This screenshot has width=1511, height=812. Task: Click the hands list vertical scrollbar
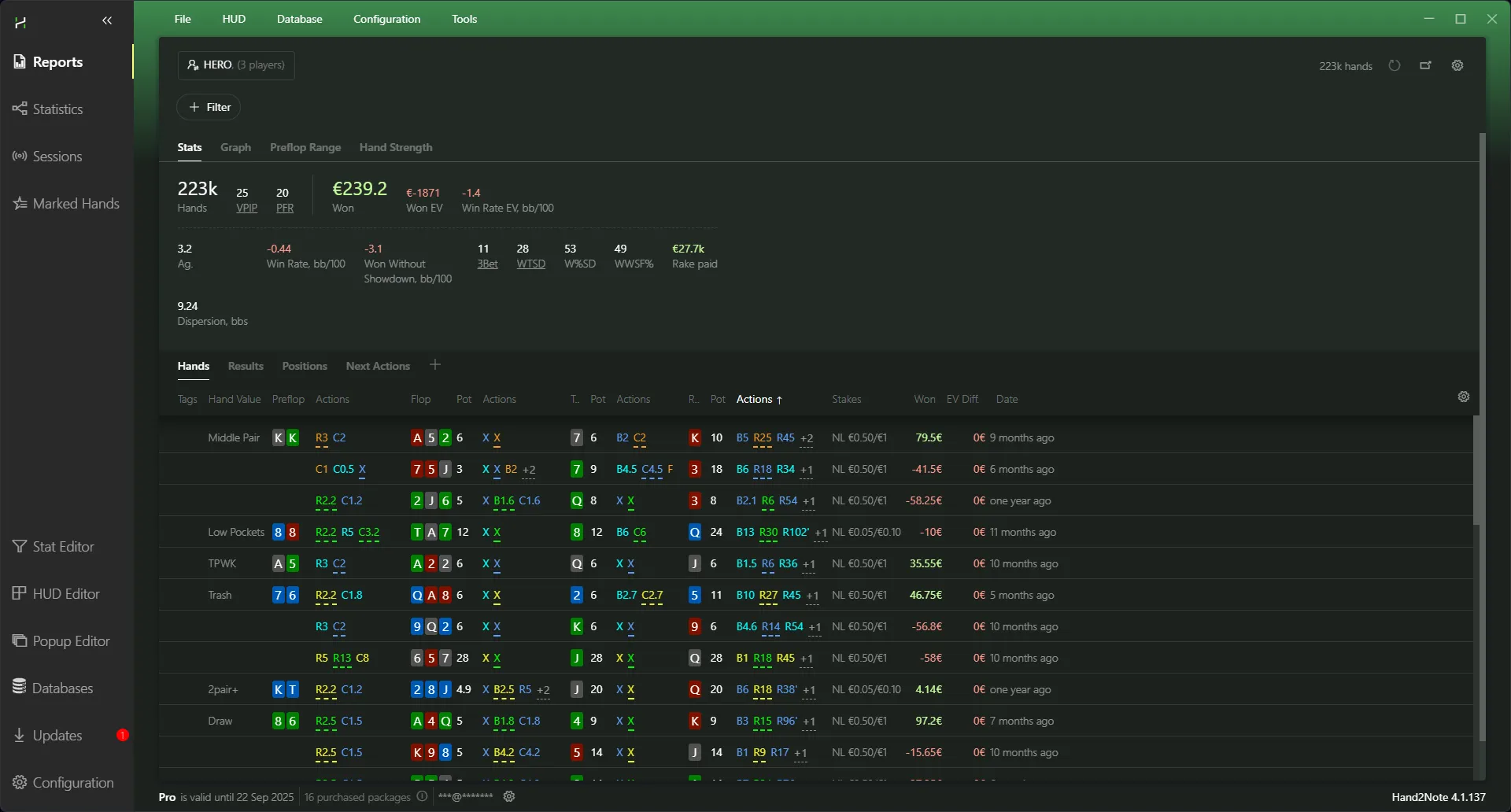(x=1476, y=472)
